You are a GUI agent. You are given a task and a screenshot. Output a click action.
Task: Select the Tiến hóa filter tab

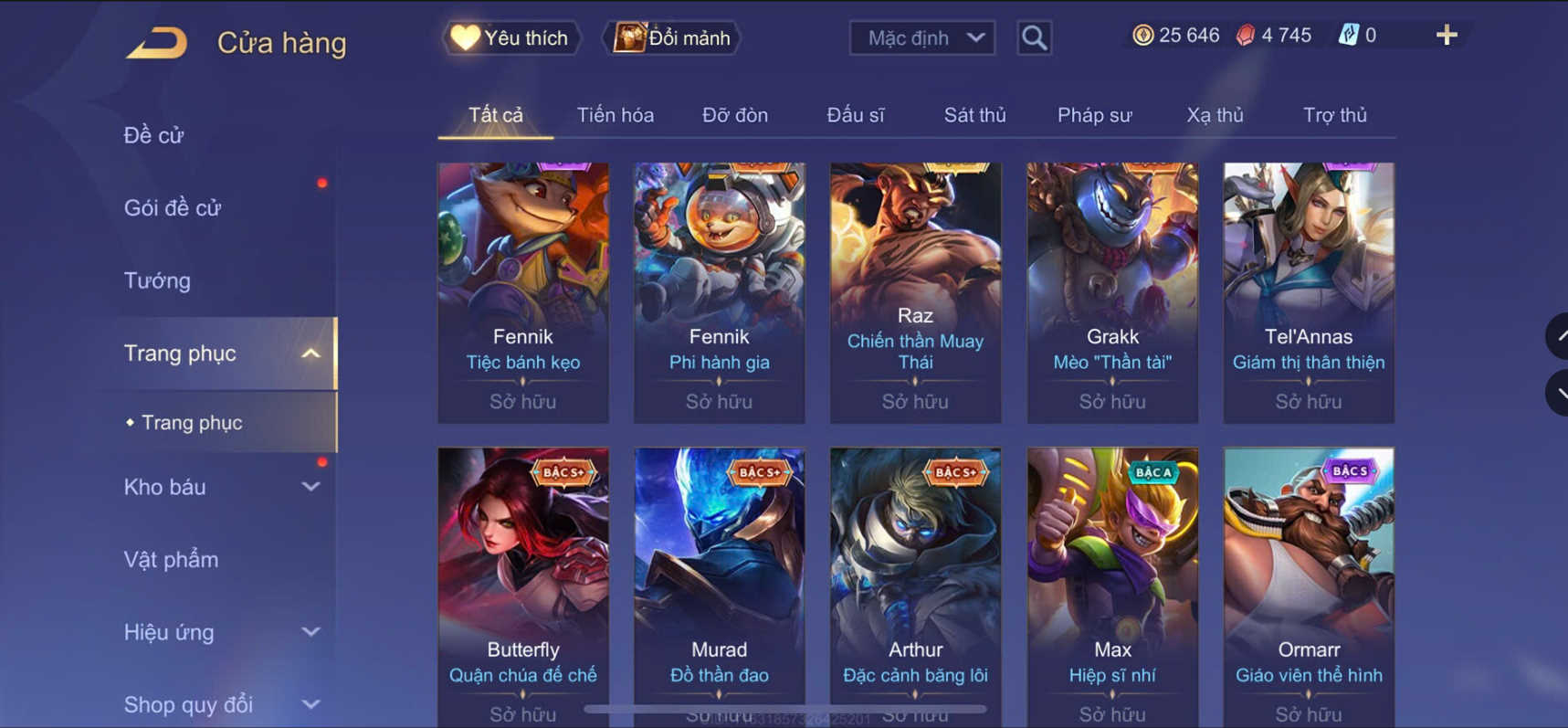(615, 115)
